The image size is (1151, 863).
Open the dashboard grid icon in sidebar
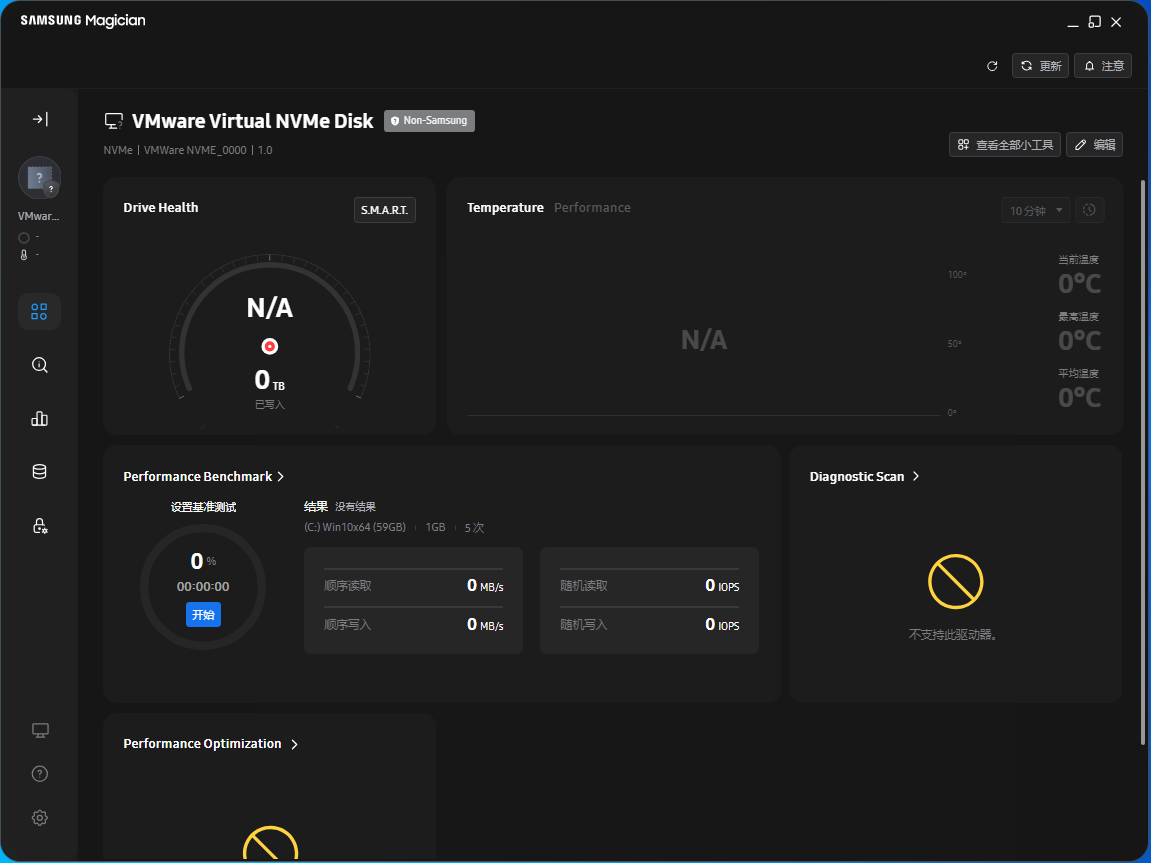coord(39,312)
